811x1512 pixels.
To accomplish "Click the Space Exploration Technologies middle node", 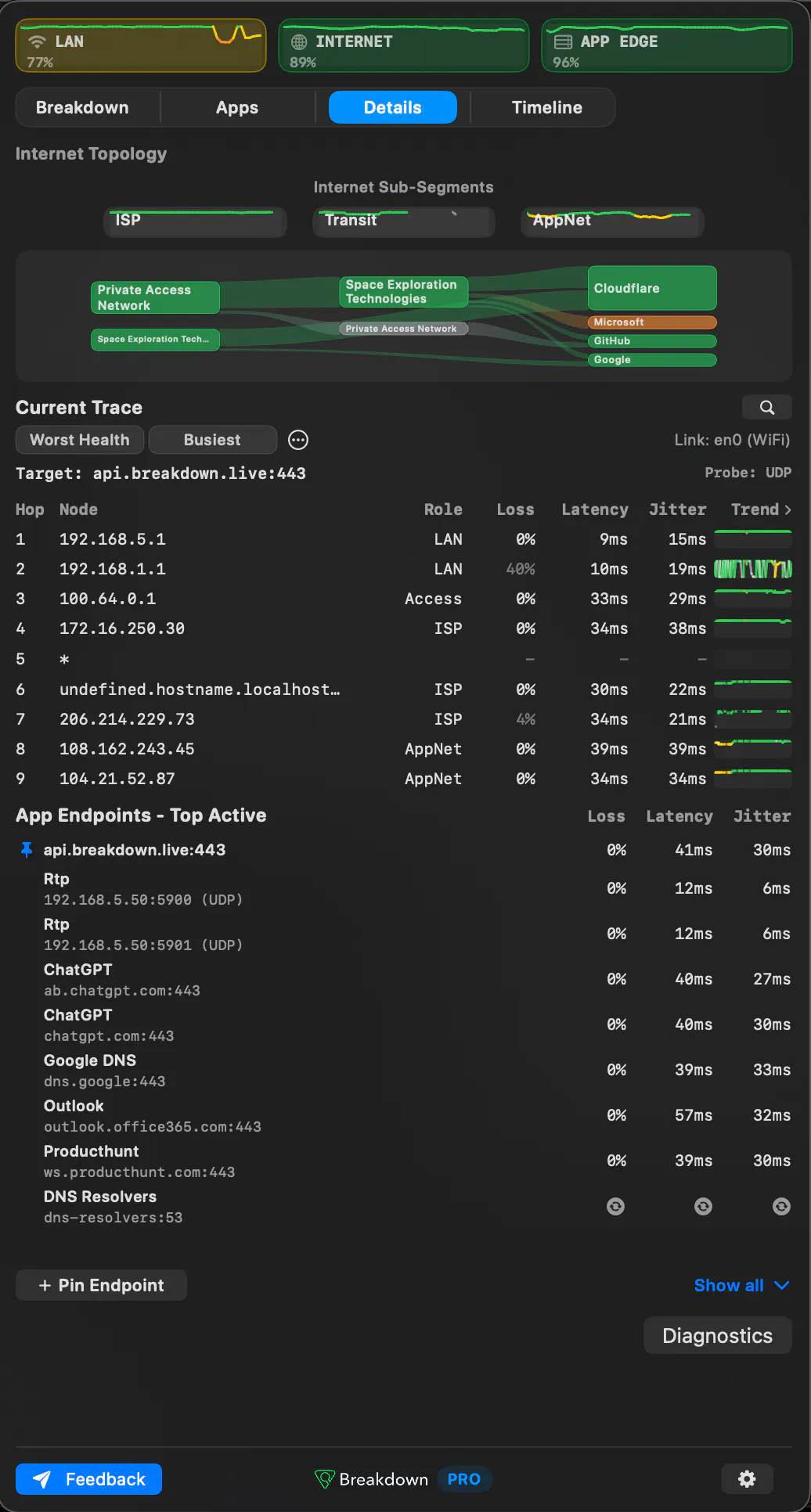I will point(403,292).
